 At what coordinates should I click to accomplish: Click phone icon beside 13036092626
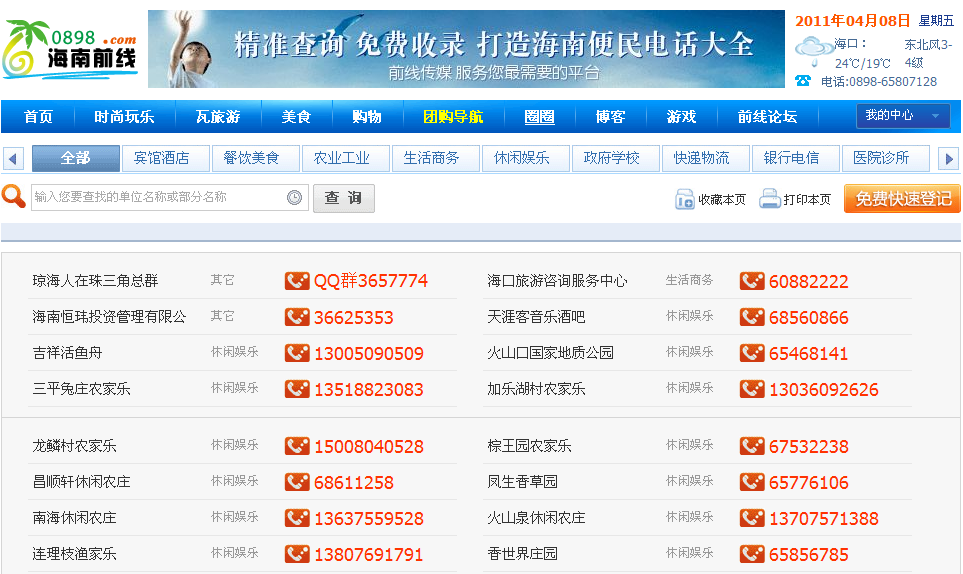(752, 389)
